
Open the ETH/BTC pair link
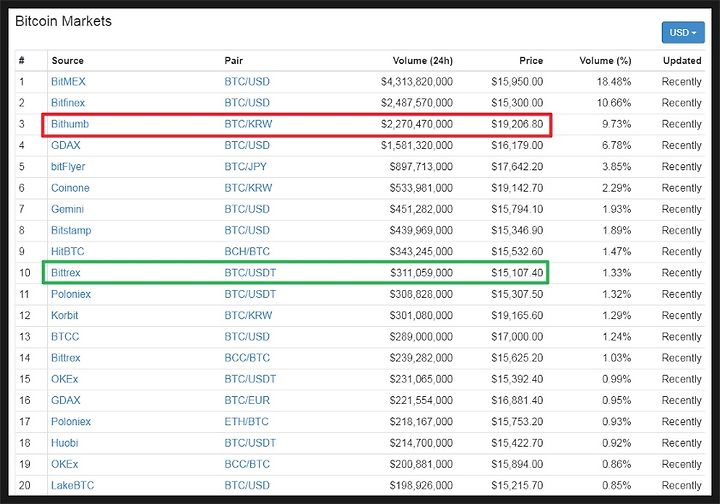[247, 421]
